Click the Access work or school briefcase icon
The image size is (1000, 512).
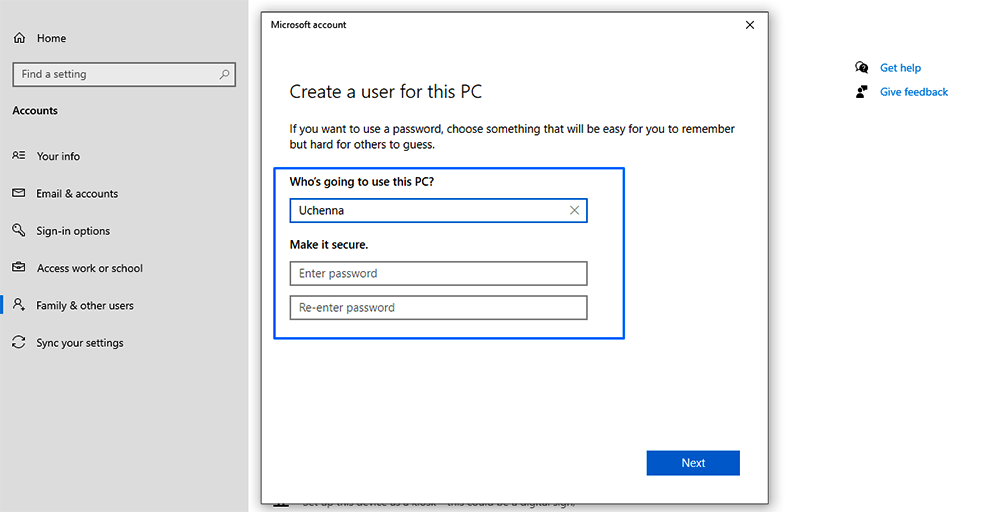point(19,268)
